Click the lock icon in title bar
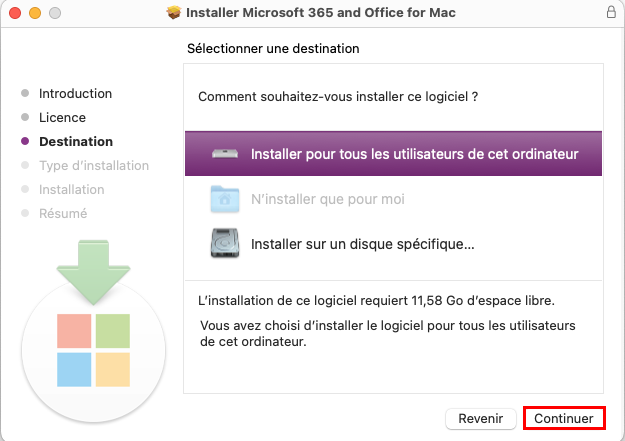This screenshot has width=625, height=441. 611,12
